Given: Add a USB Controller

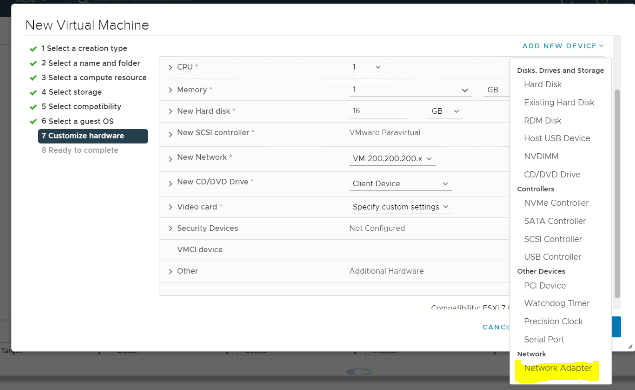Looking at the screenshot, I should 552,257.
